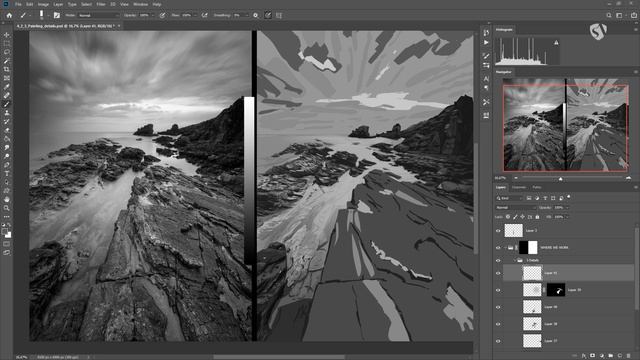Select the Lasso tool
640x360 pixels.
pyautogui.click(x=7, y=52)
